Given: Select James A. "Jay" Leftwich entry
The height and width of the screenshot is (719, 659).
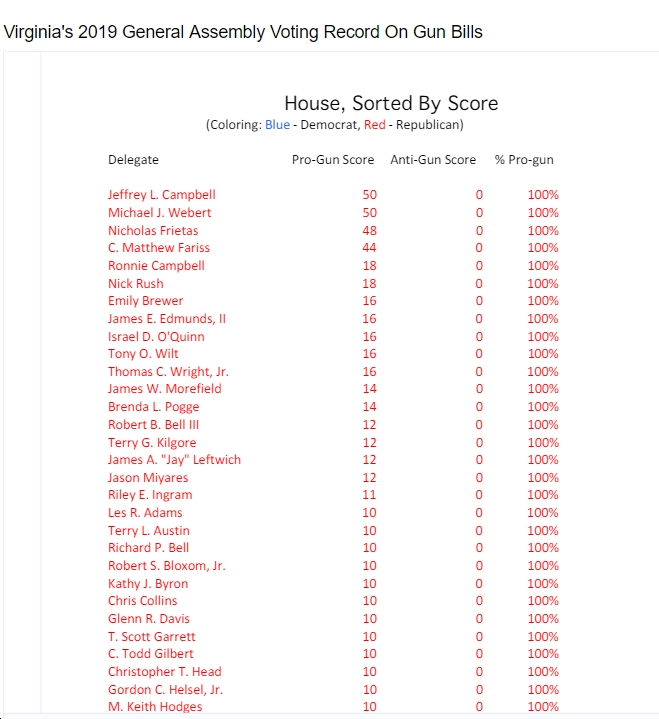Looking at the screenshot, I should (x=174, y=460).
